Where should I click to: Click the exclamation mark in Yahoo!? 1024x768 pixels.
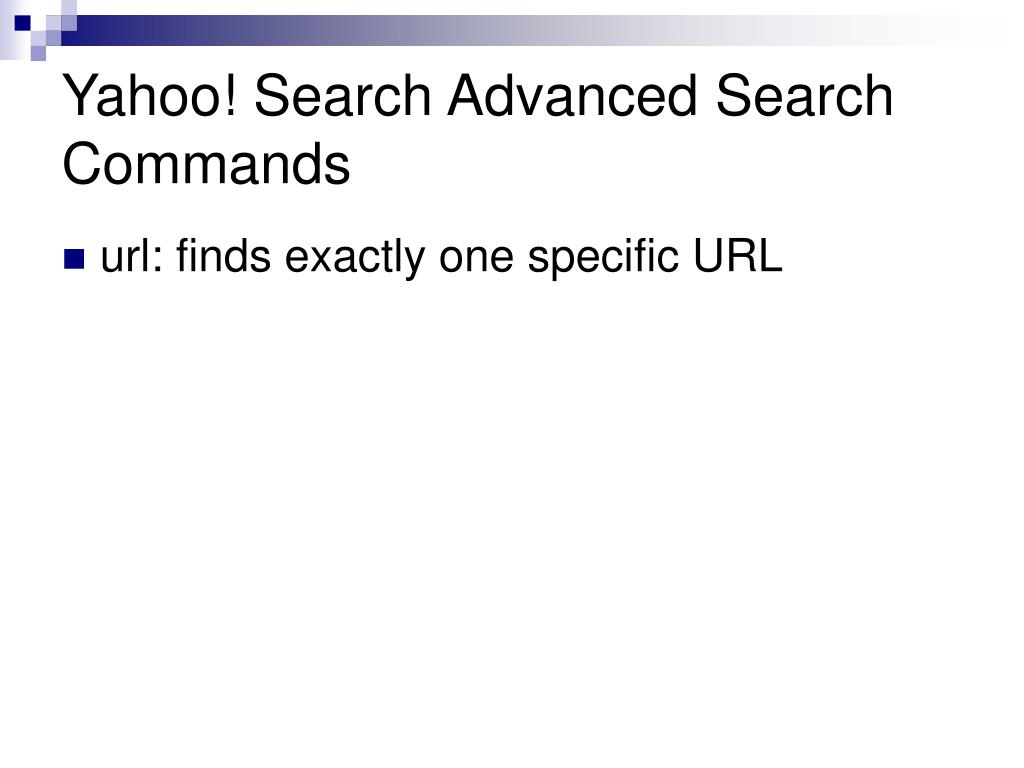click(231, 95)
